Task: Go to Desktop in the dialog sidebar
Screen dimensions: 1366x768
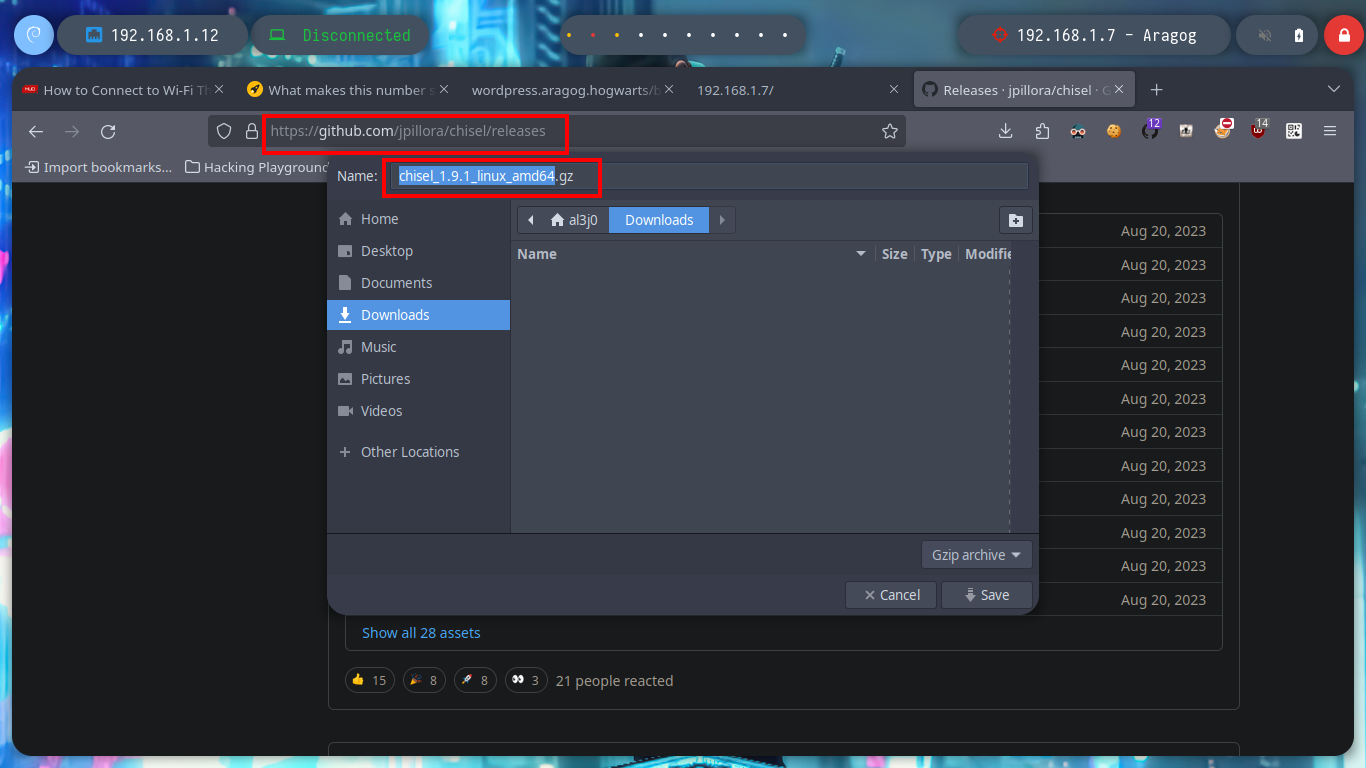Action: 418,251
